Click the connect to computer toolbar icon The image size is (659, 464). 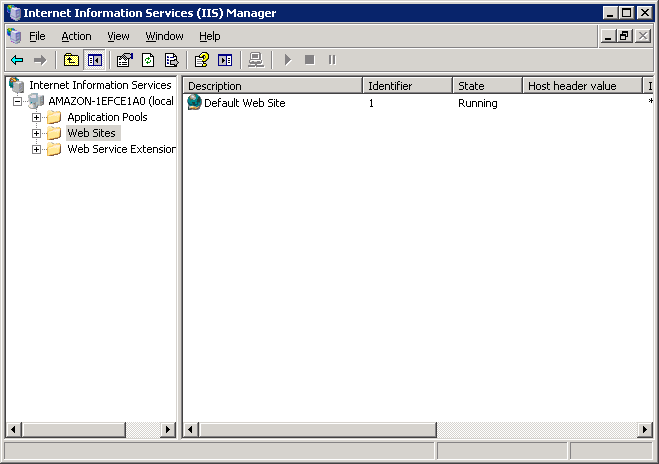256,60
